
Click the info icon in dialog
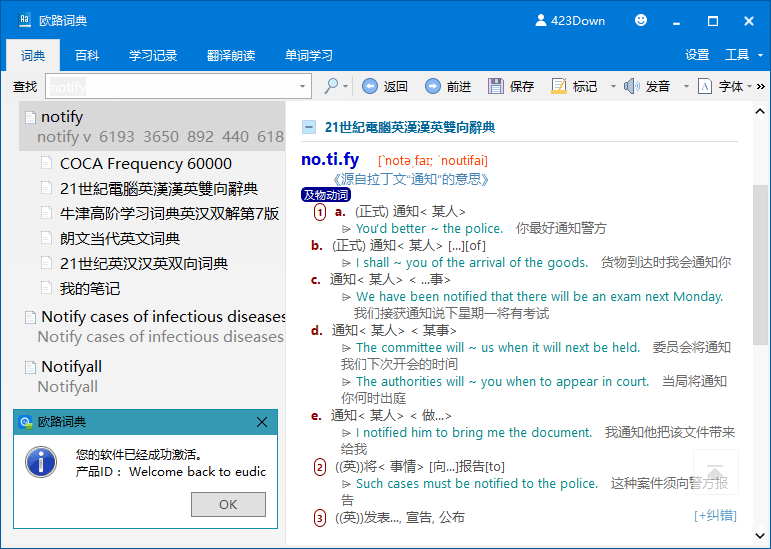tap(41, 462)
